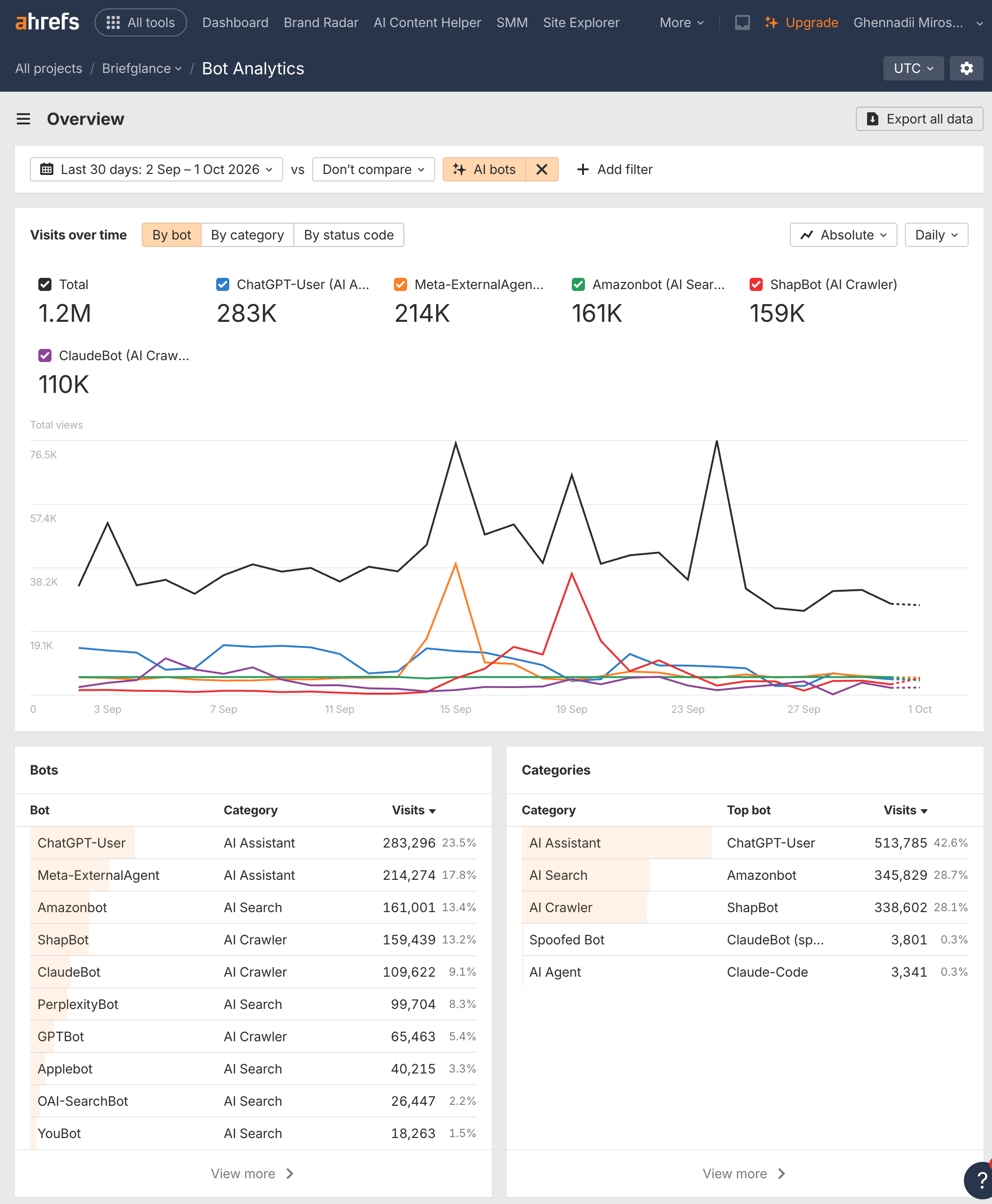Click the Export all data button
Image resolution: width=992 pixels, height=1204 pixels.
919,119
